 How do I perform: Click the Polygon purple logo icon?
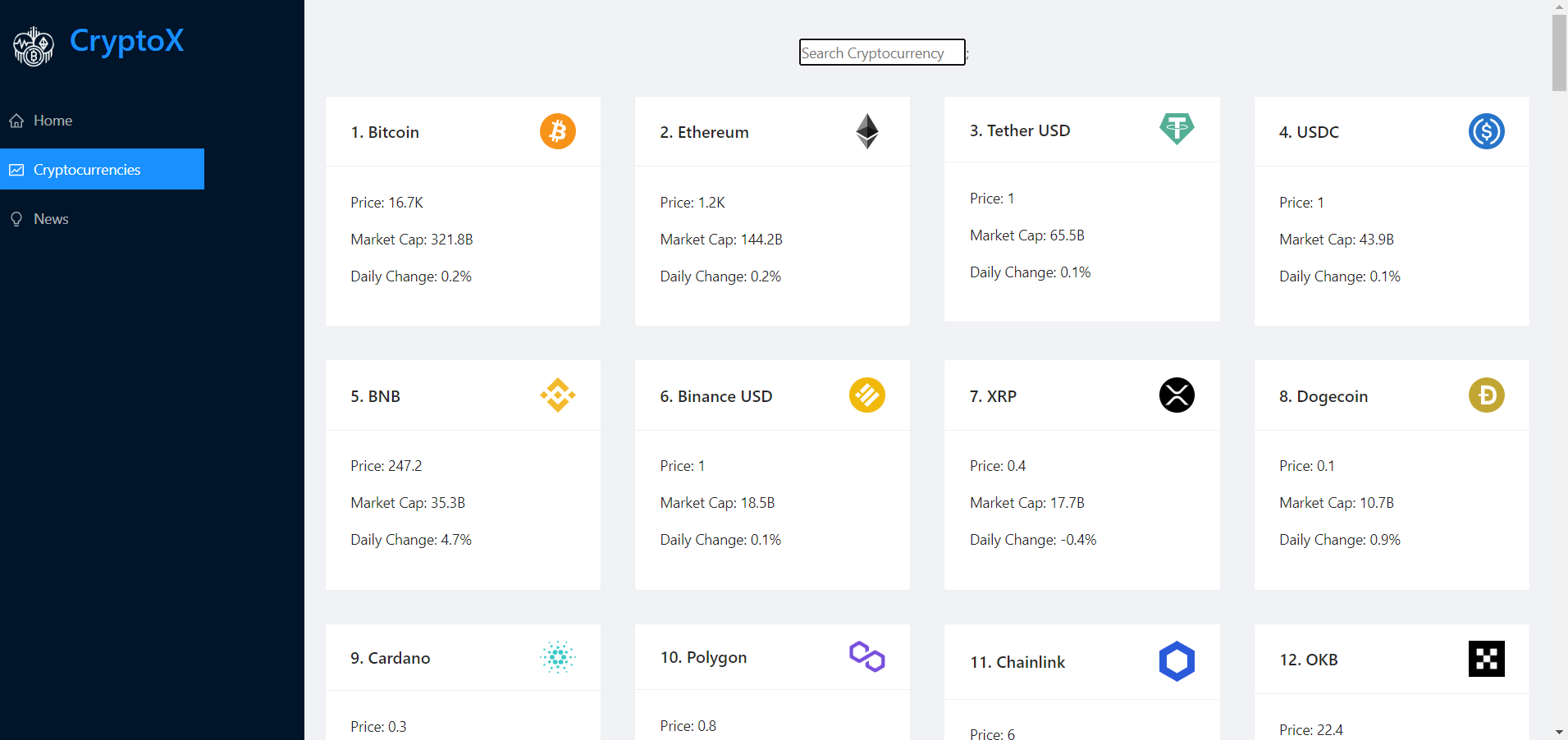867,656
